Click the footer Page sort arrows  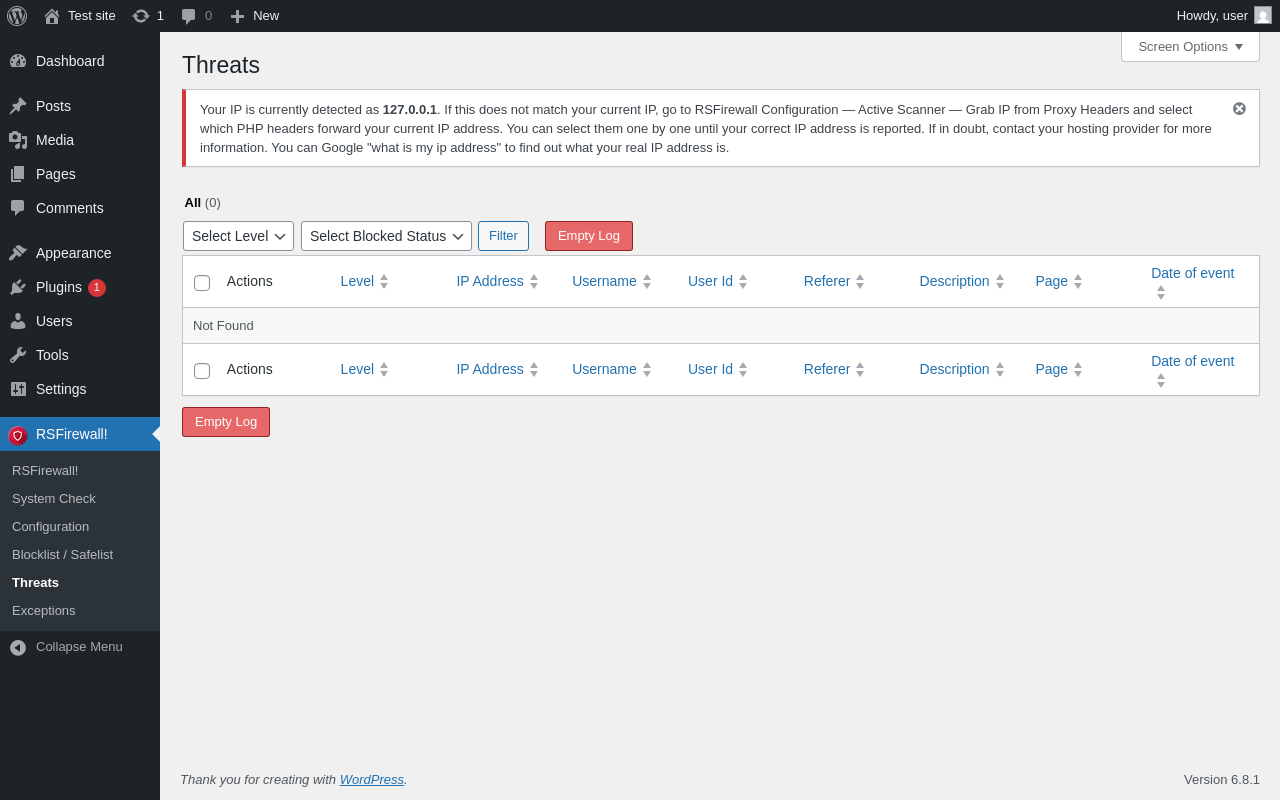point(1078,370)
